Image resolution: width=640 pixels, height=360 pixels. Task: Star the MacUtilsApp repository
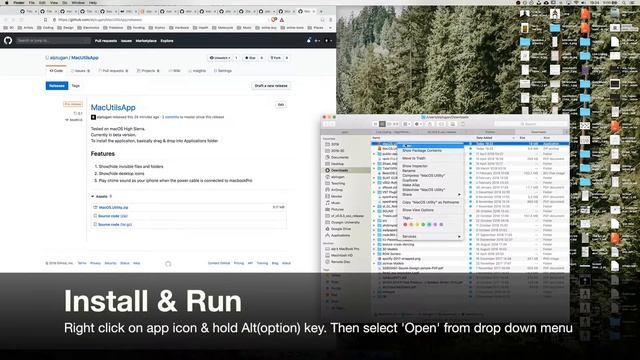(250, 58)
